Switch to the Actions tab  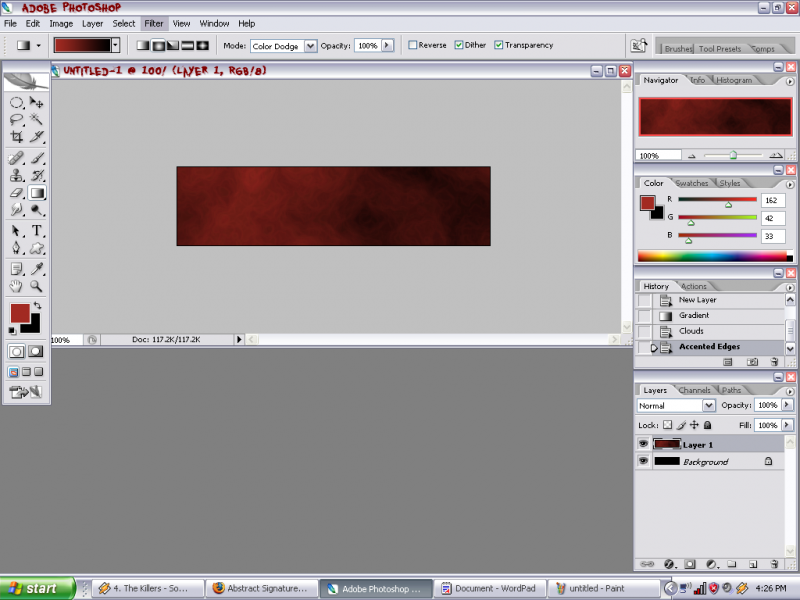point(694,286)
